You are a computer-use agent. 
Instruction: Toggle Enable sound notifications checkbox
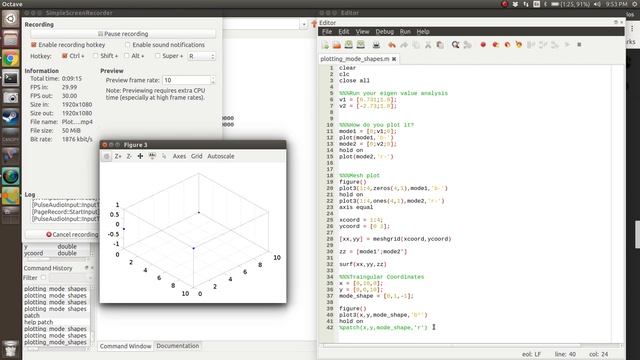coord(128,44)
